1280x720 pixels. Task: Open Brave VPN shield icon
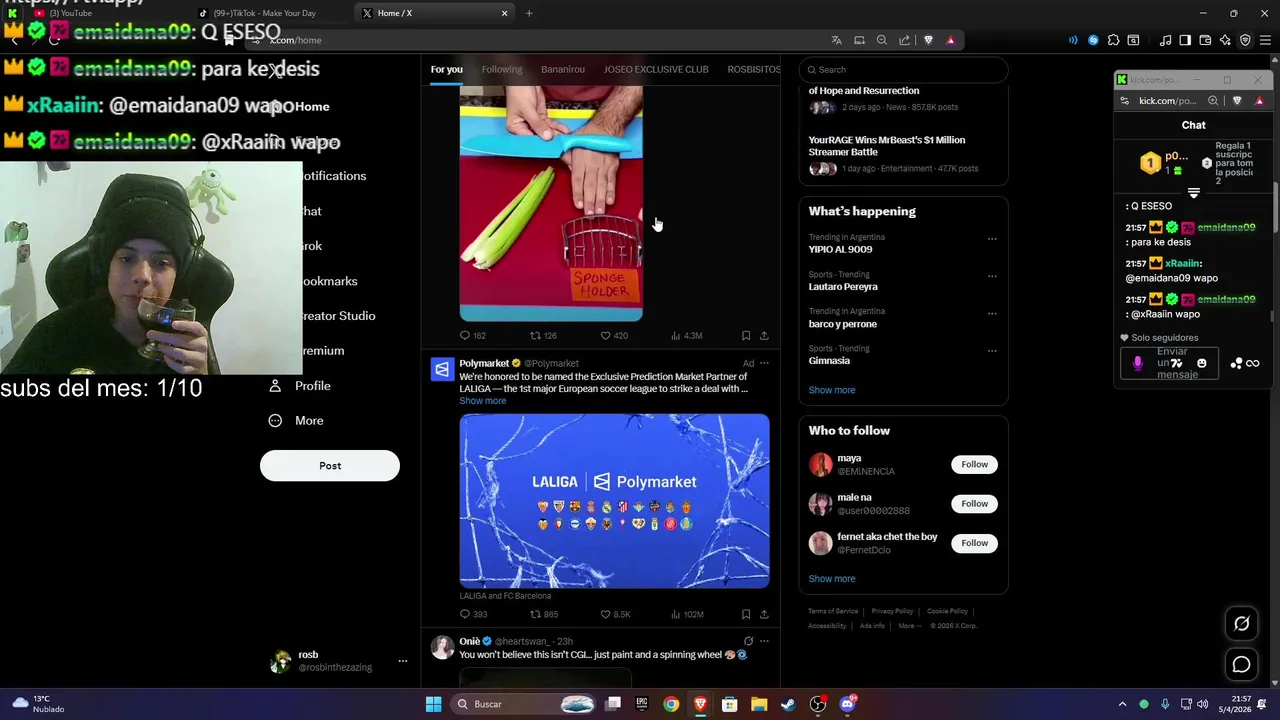[x=1245, y=40]
